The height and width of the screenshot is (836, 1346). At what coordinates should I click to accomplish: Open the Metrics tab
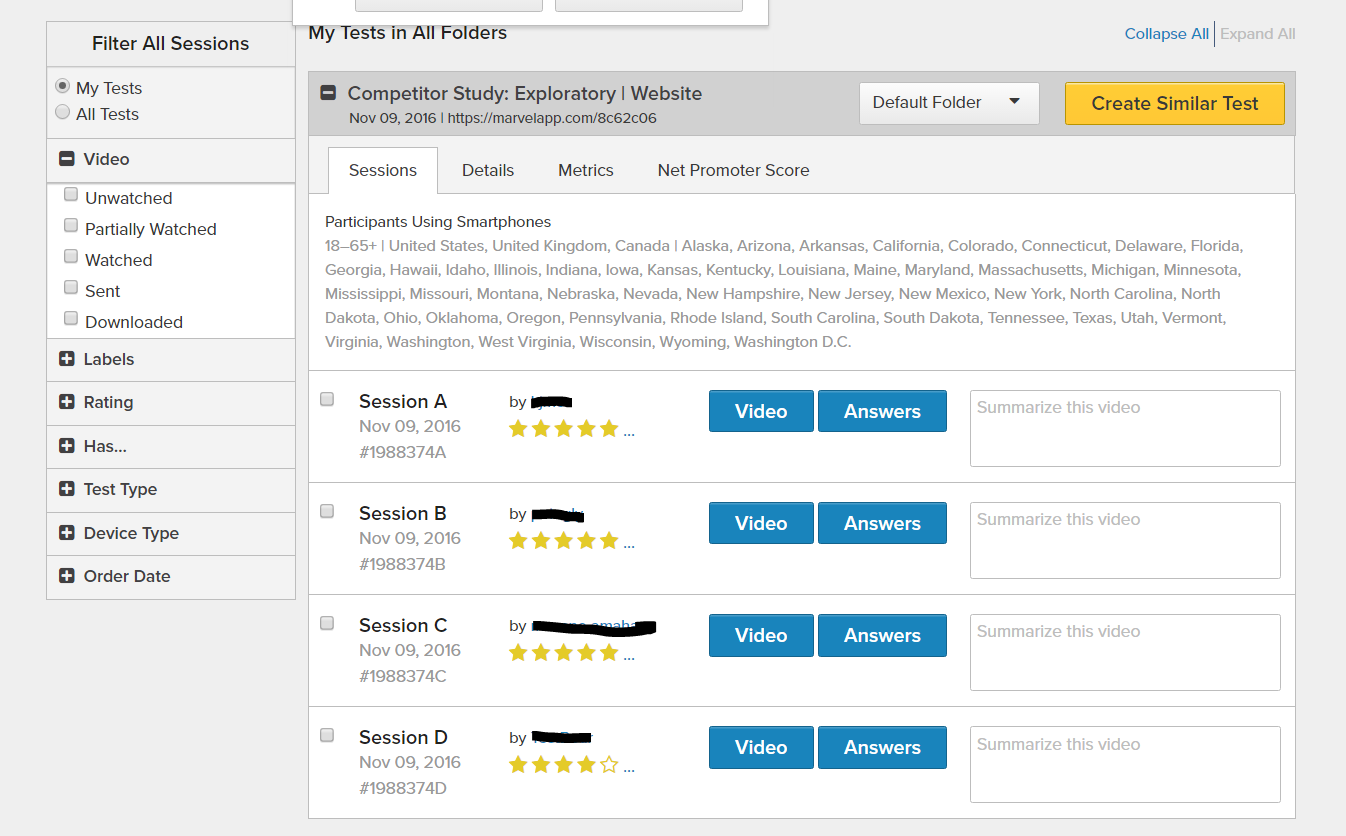586,170
